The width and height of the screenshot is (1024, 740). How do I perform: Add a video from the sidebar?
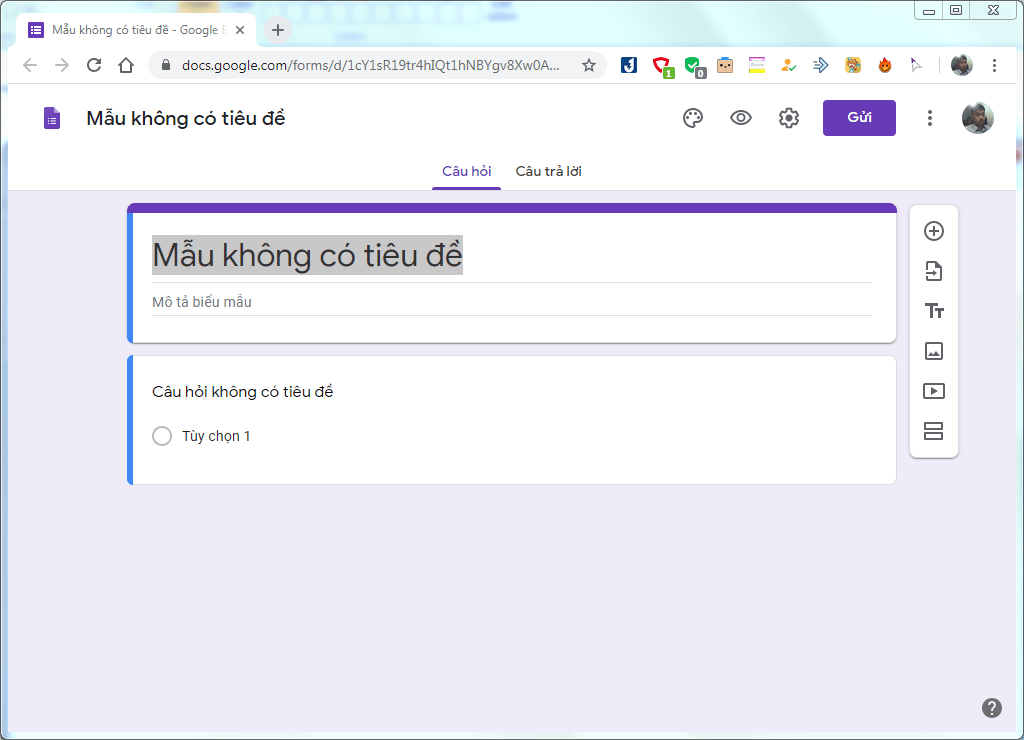[x=933, y=391]
